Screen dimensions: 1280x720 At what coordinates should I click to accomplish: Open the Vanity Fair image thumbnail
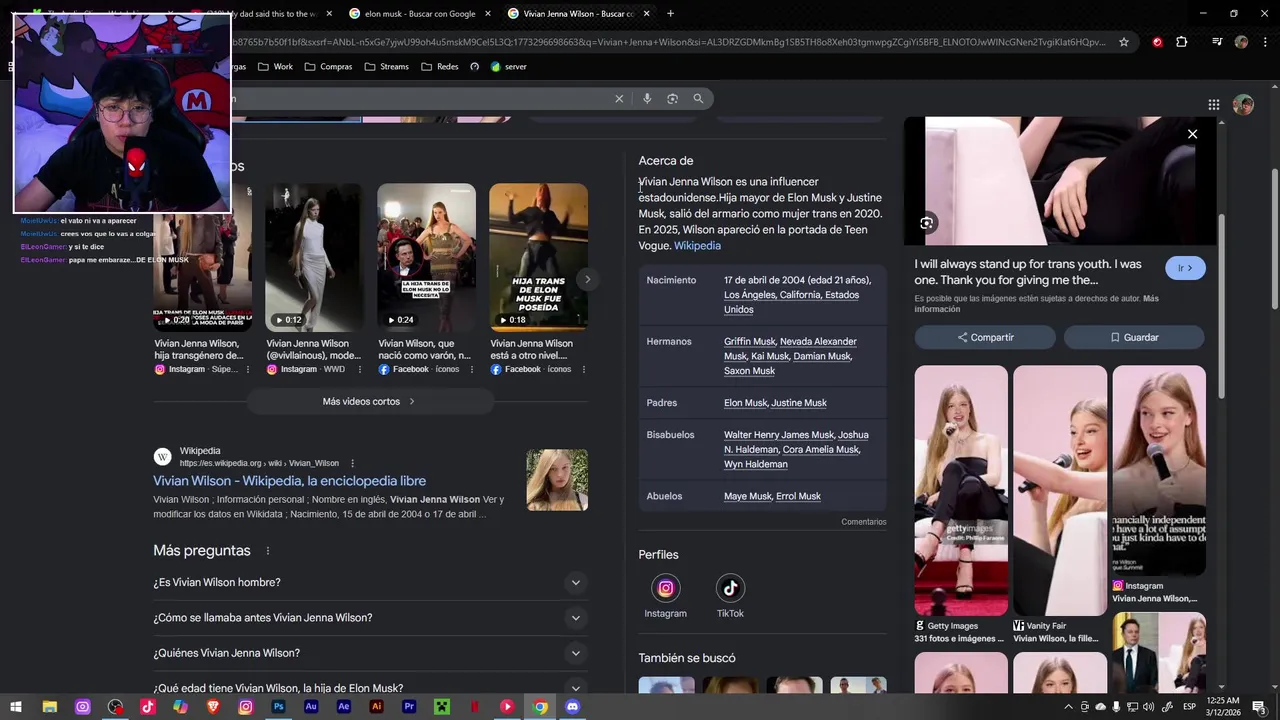[1059, 490]
